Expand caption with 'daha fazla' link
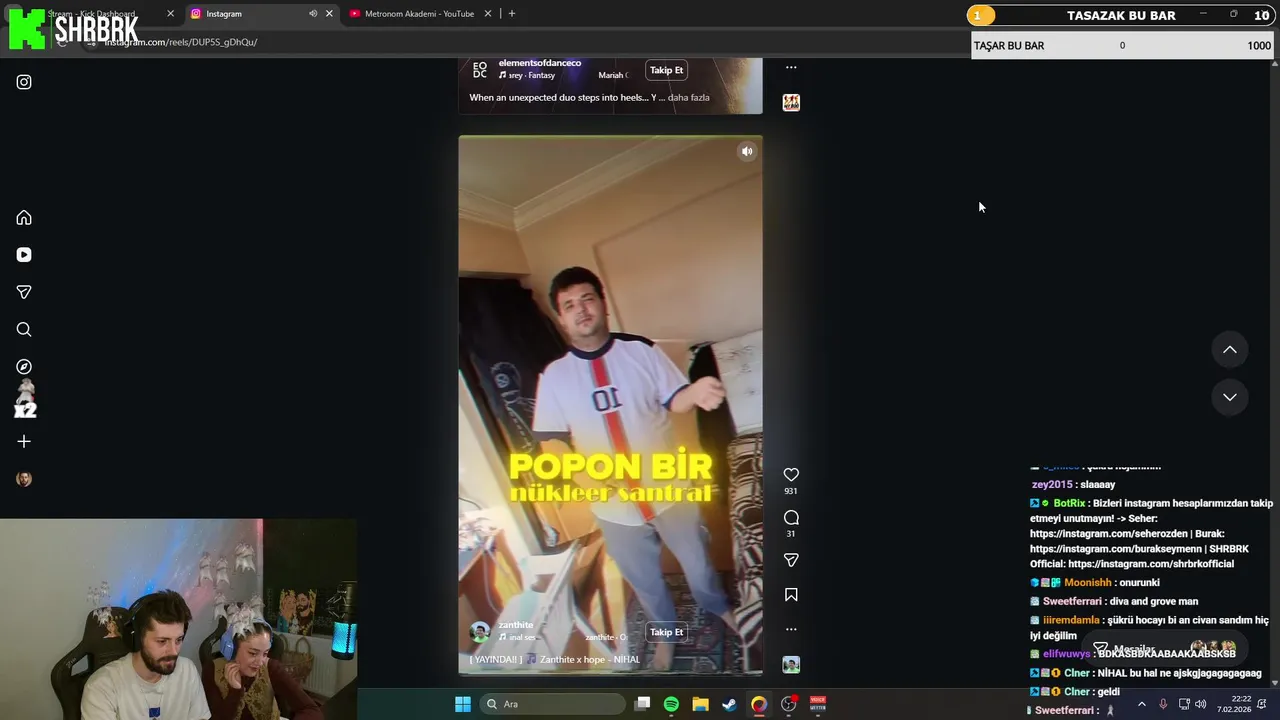The image size is (1280, 720). click(689, 98)
